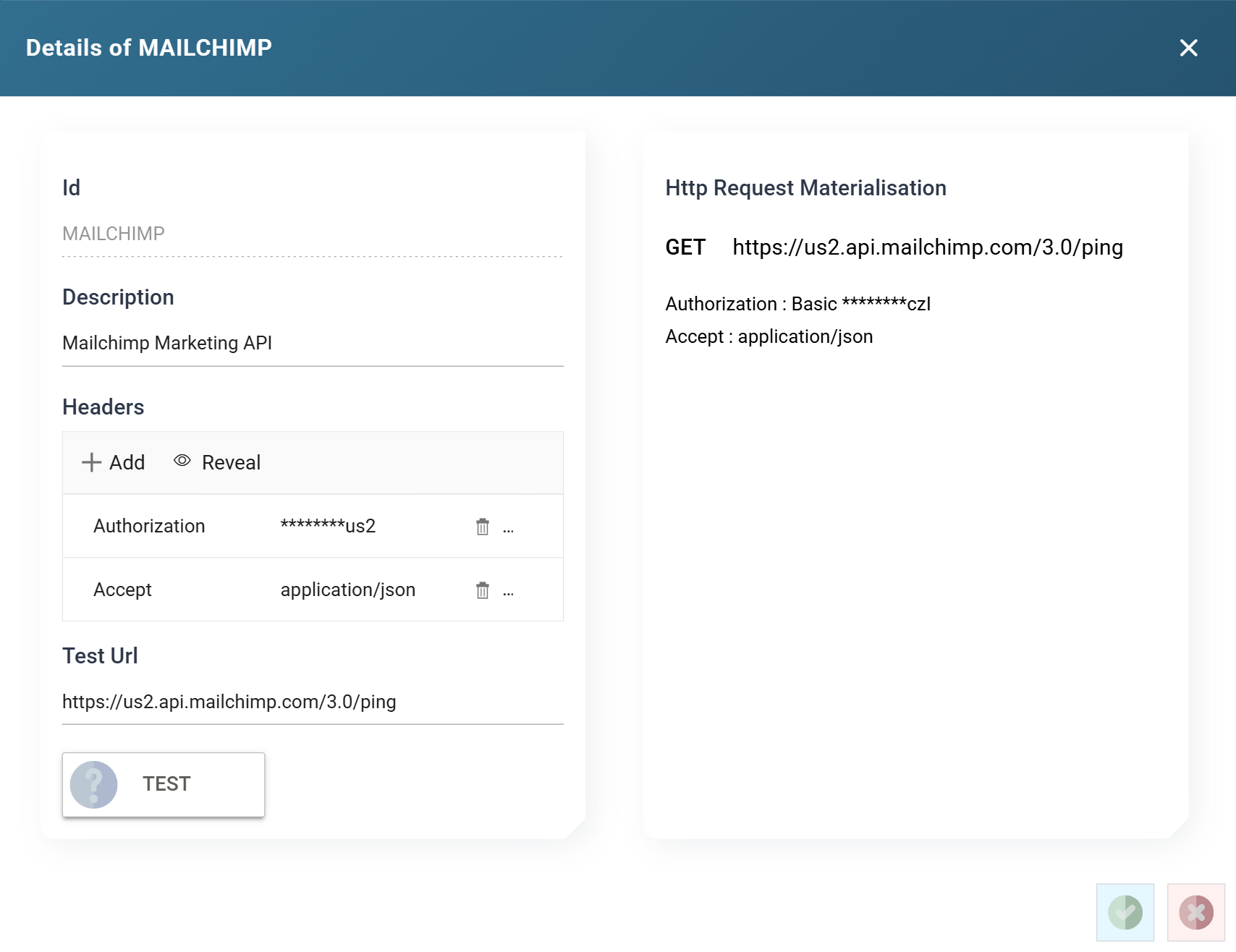The image size is (1236, 952).
Task: Select the MAILCHIMP Id field
Action: [x=313, y=234]
